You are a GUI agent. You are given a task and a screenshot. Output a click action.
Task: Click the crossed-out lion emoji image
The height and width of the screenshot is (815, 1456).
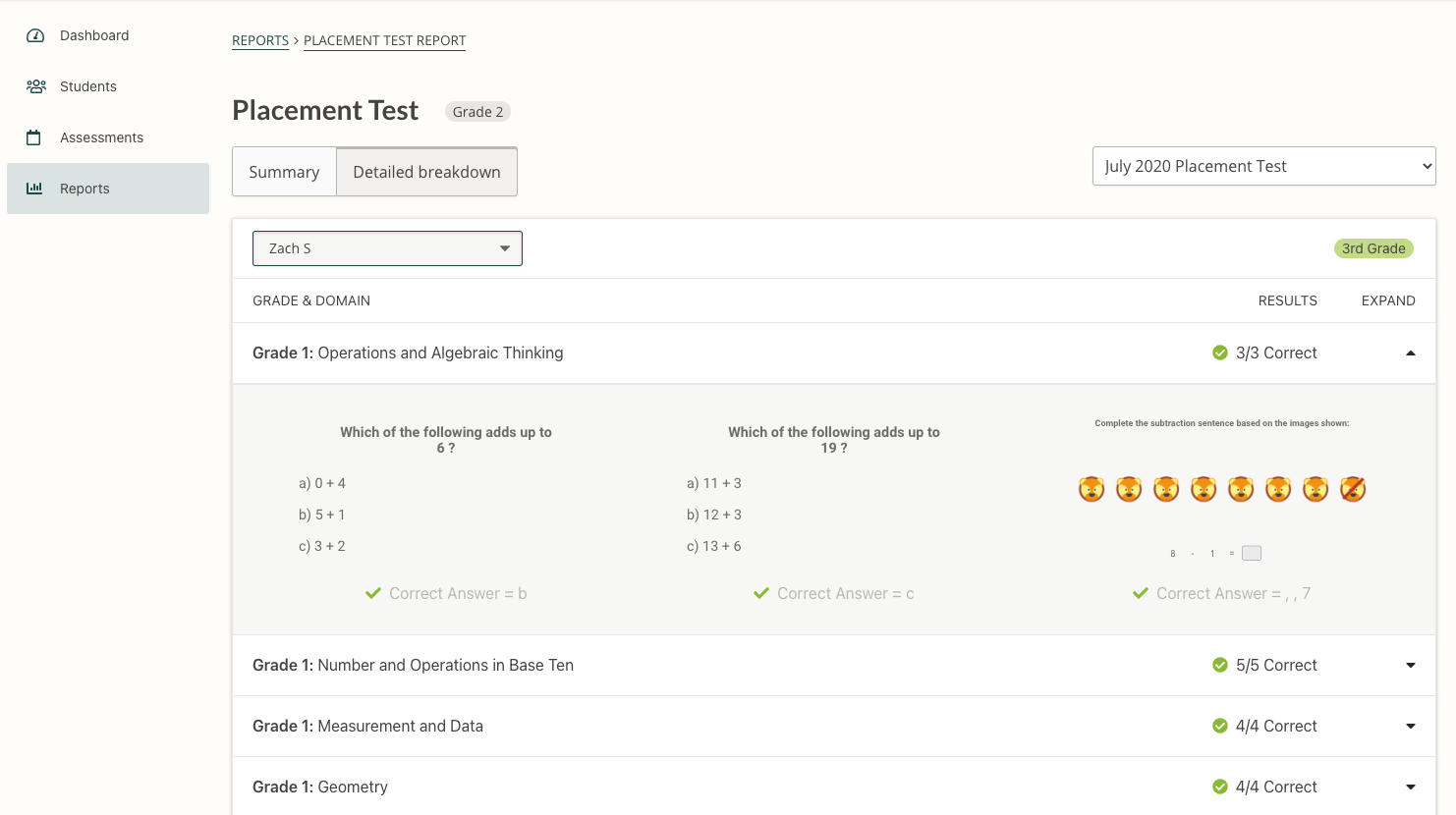[1353, 488]
